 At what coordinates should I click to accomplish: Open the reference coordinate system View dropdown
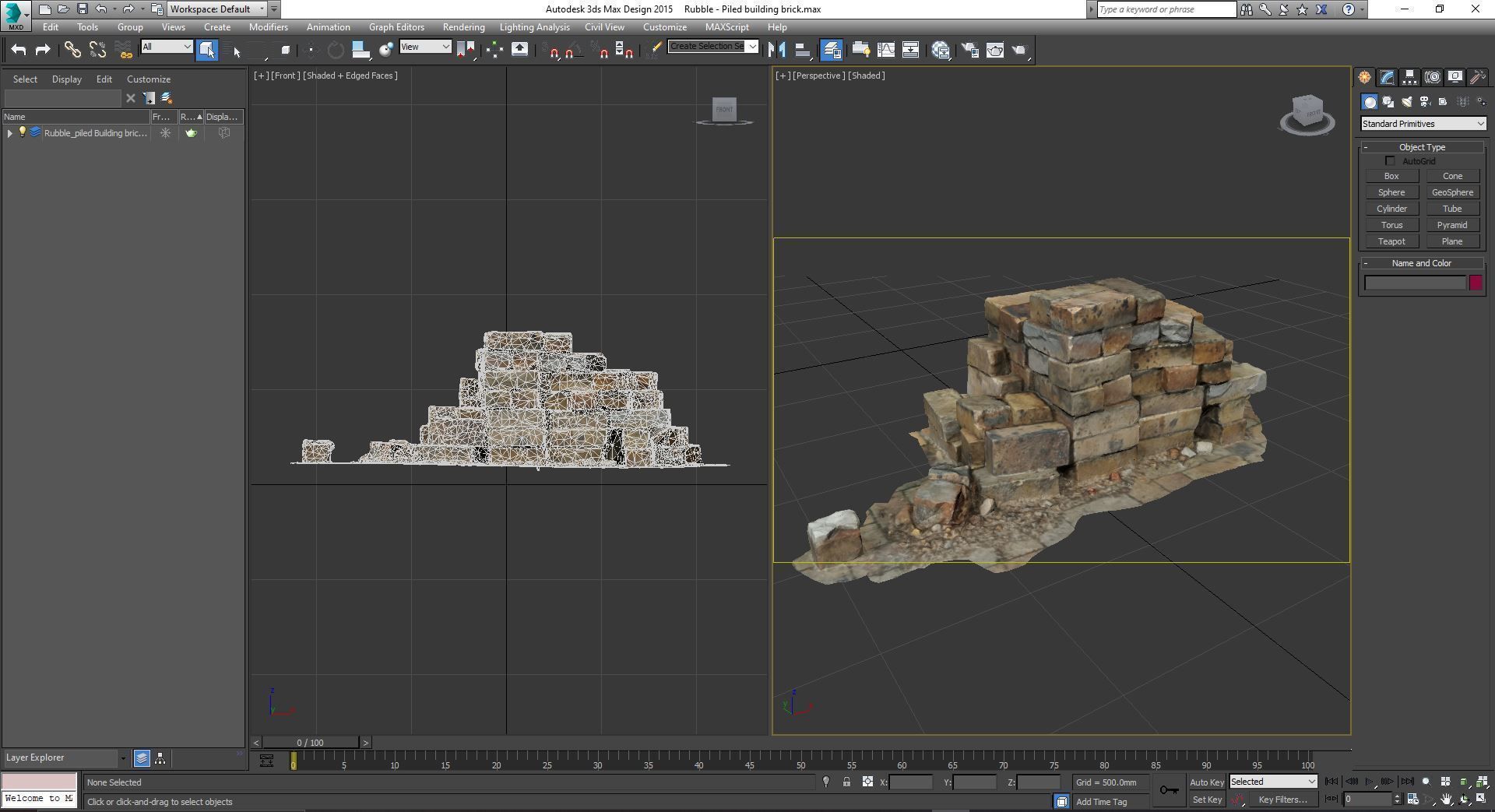pyautogui.click(x=425, y=47)
